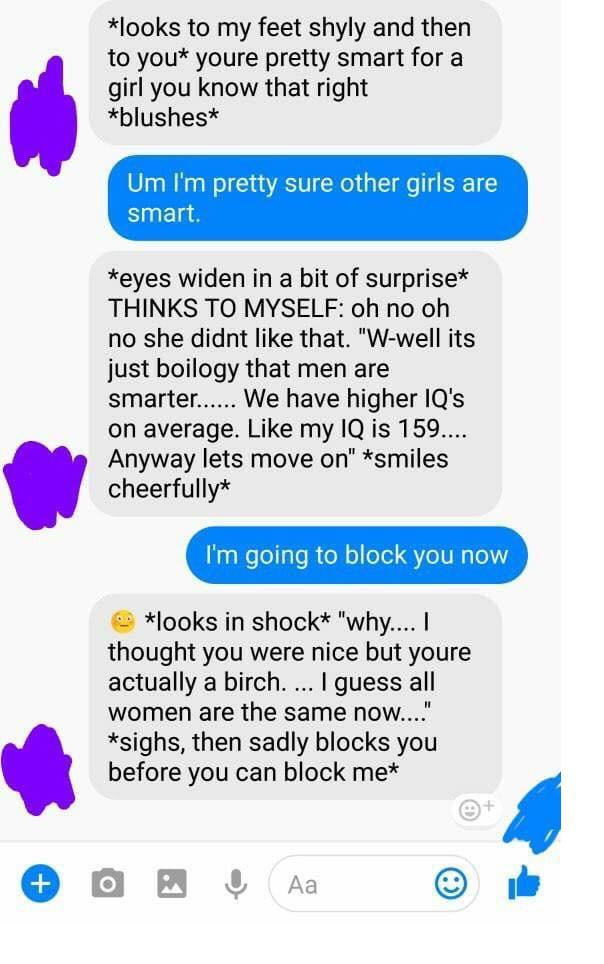Select the 'youre pretty smart for a girl' message
The image size is (604, 964).
tap(295, 73)
